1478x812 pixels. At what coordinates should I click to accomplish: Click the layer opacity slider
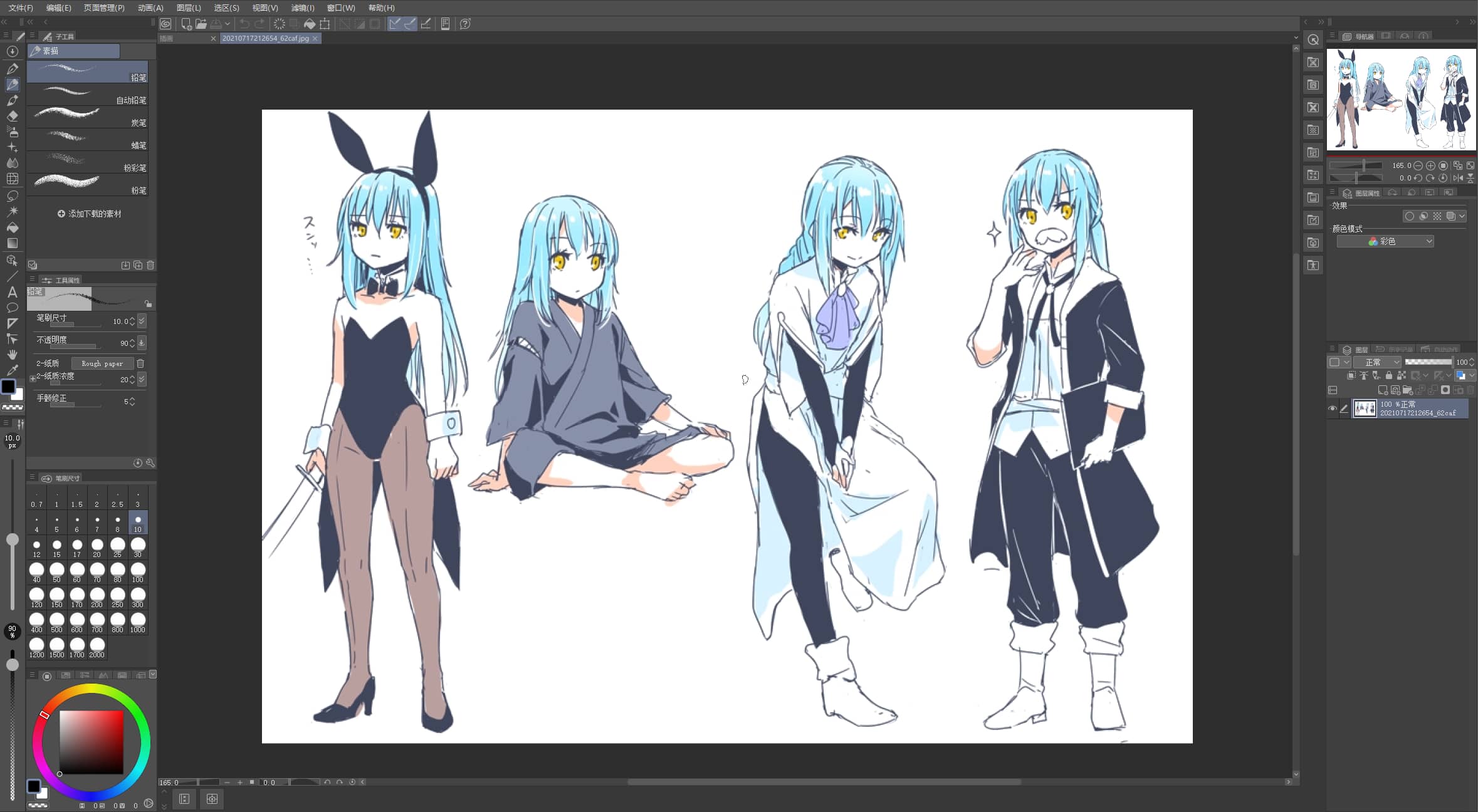1428,362
